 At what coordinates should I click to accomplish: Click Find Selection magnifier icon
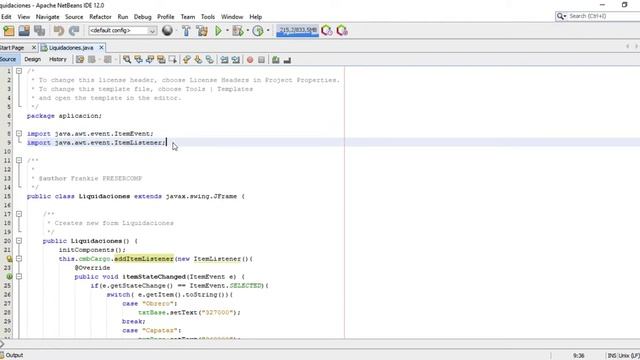pyautogui.click(x=127, y=60)
